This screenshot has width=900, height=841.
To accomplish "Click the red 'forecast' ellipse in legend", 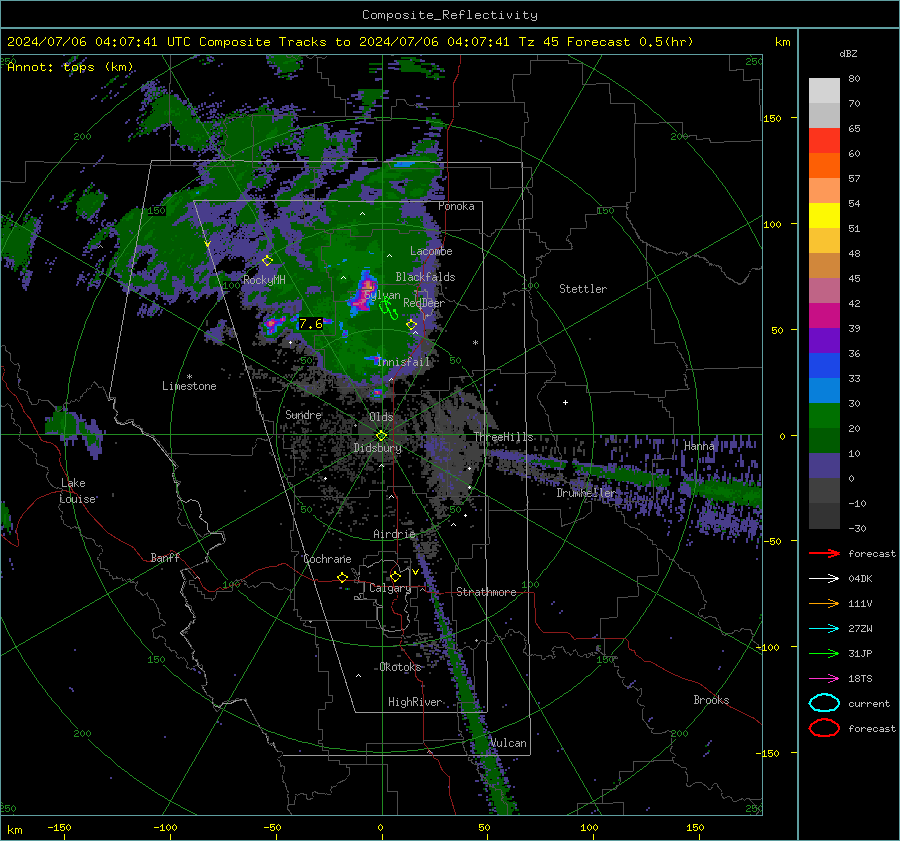I will [x=824, y=728].
